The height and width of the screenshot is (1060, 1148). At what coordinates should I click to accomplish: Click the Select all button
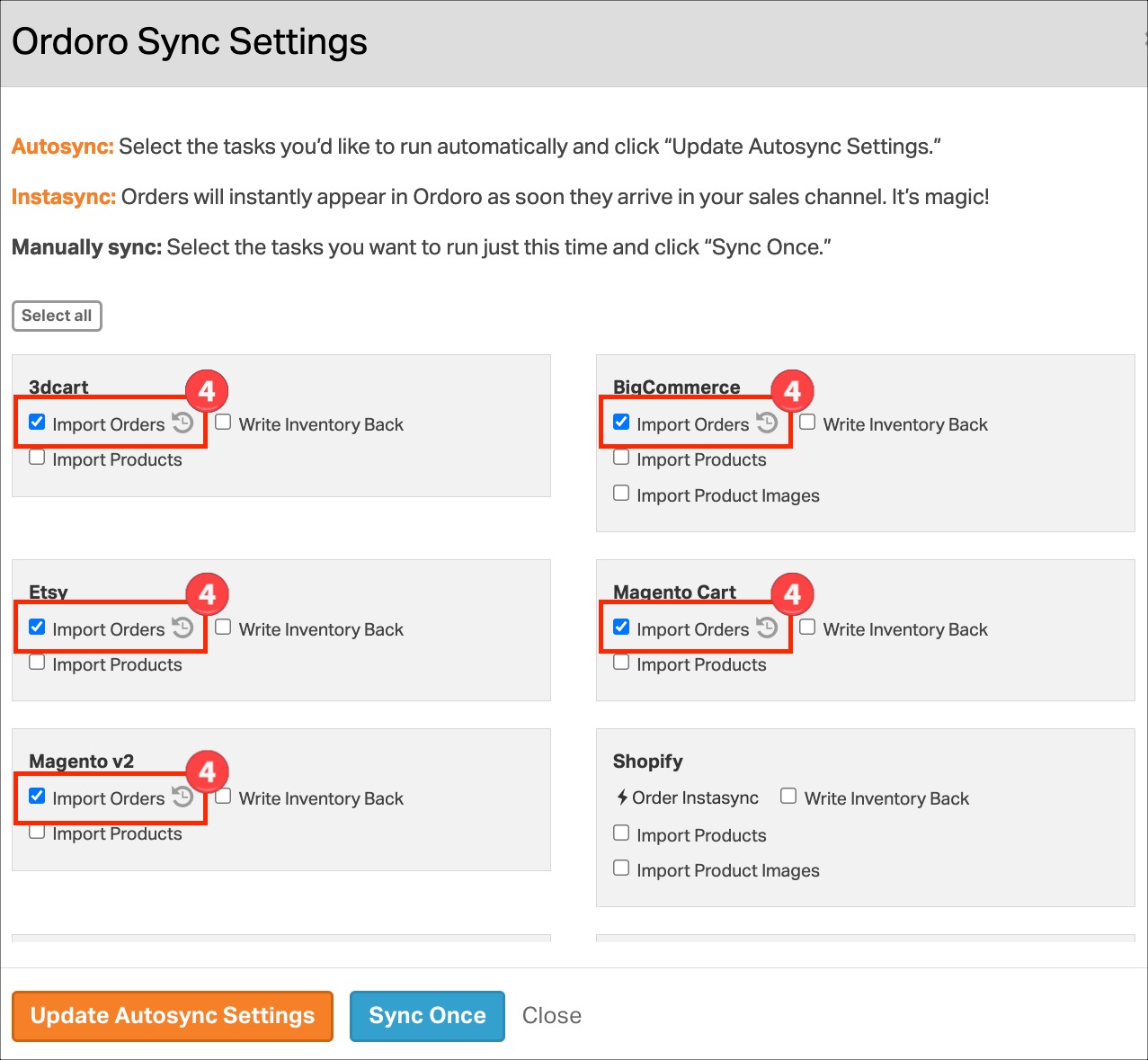click(57, 316)
